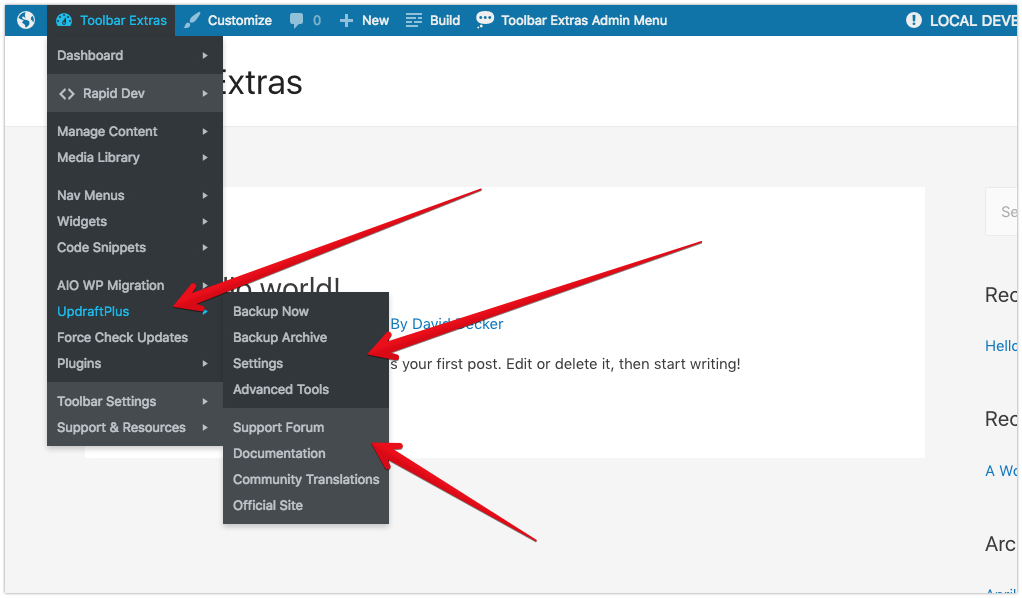The image size is (1022, 598).
Task: Expand Rapid Dev submenu arrow
Action: point(205,93)
